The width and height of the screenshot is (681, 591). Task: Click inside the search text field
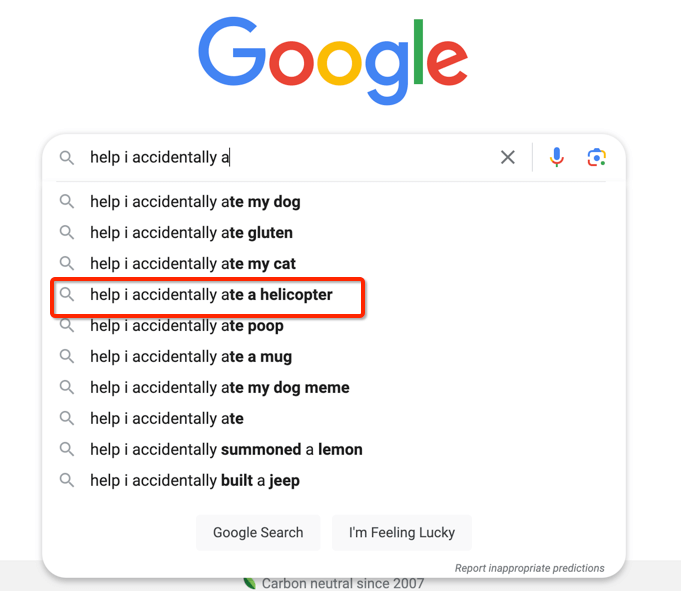tap(291, 157)
